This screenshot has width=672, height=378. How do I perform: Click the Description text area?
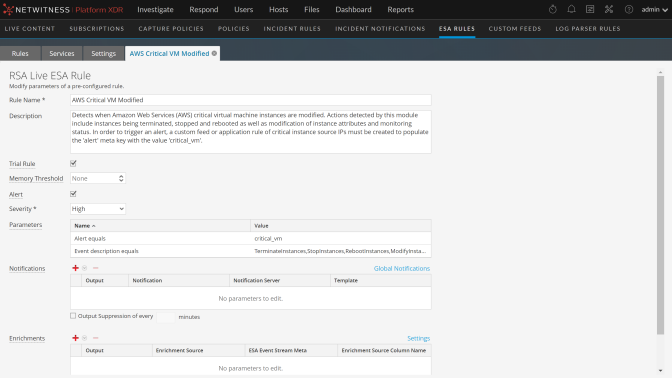pos(251,132)
